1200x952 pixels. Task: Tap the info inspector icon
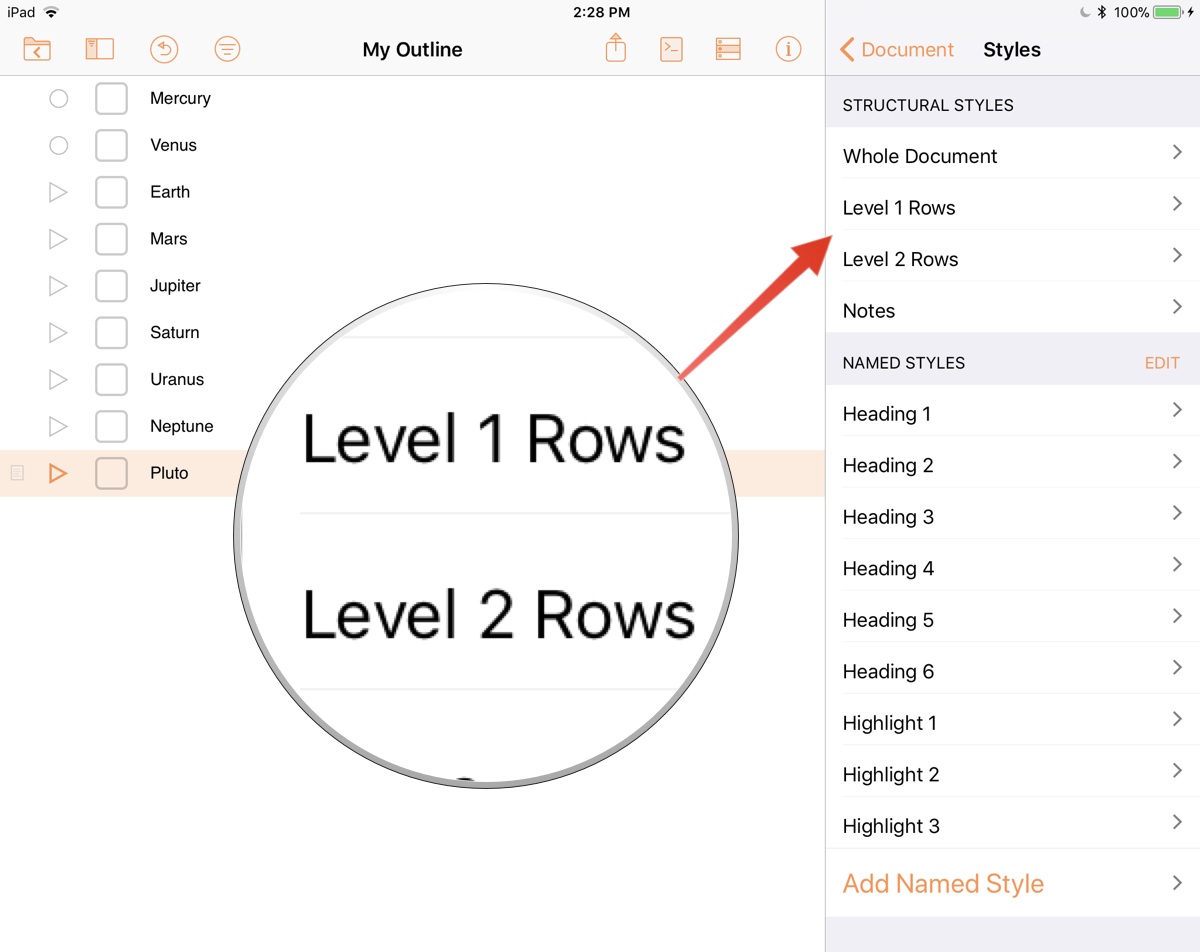[x=788, y=49]
